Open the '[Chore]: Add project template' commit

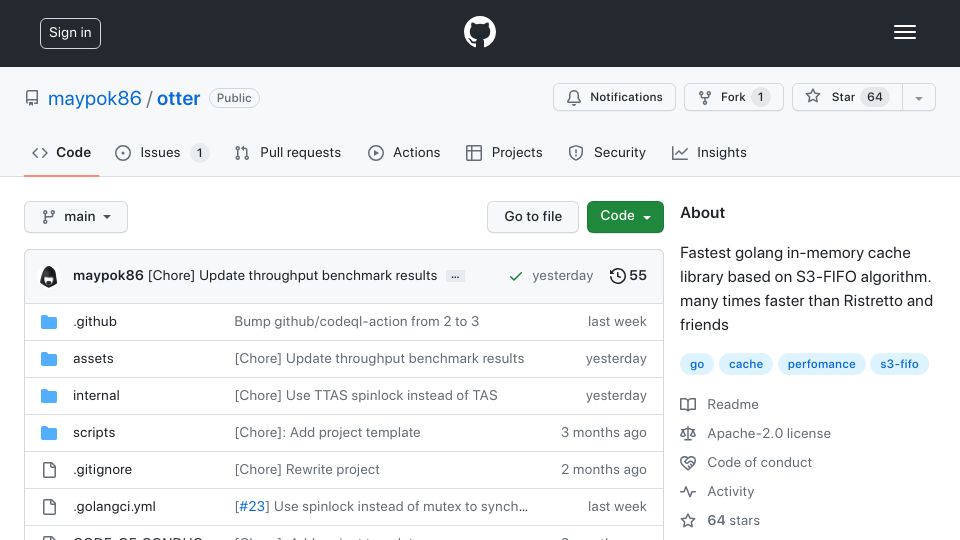click(x=328, y=433)
